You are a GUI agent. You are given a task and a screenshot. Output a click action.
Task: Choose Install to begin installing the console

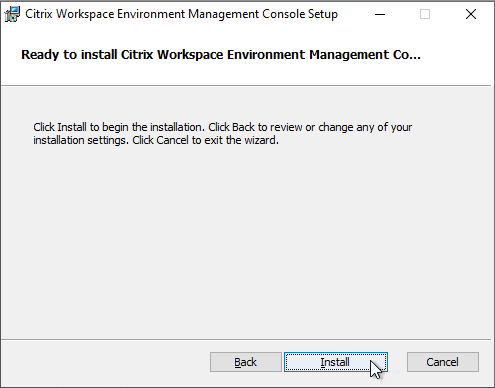pos(336,362)
